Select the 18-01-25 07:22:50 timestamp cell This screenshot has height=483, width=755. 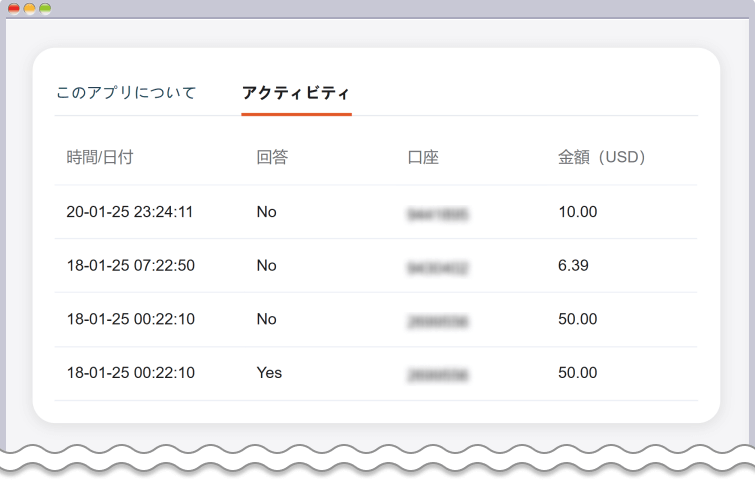[130, 266]
